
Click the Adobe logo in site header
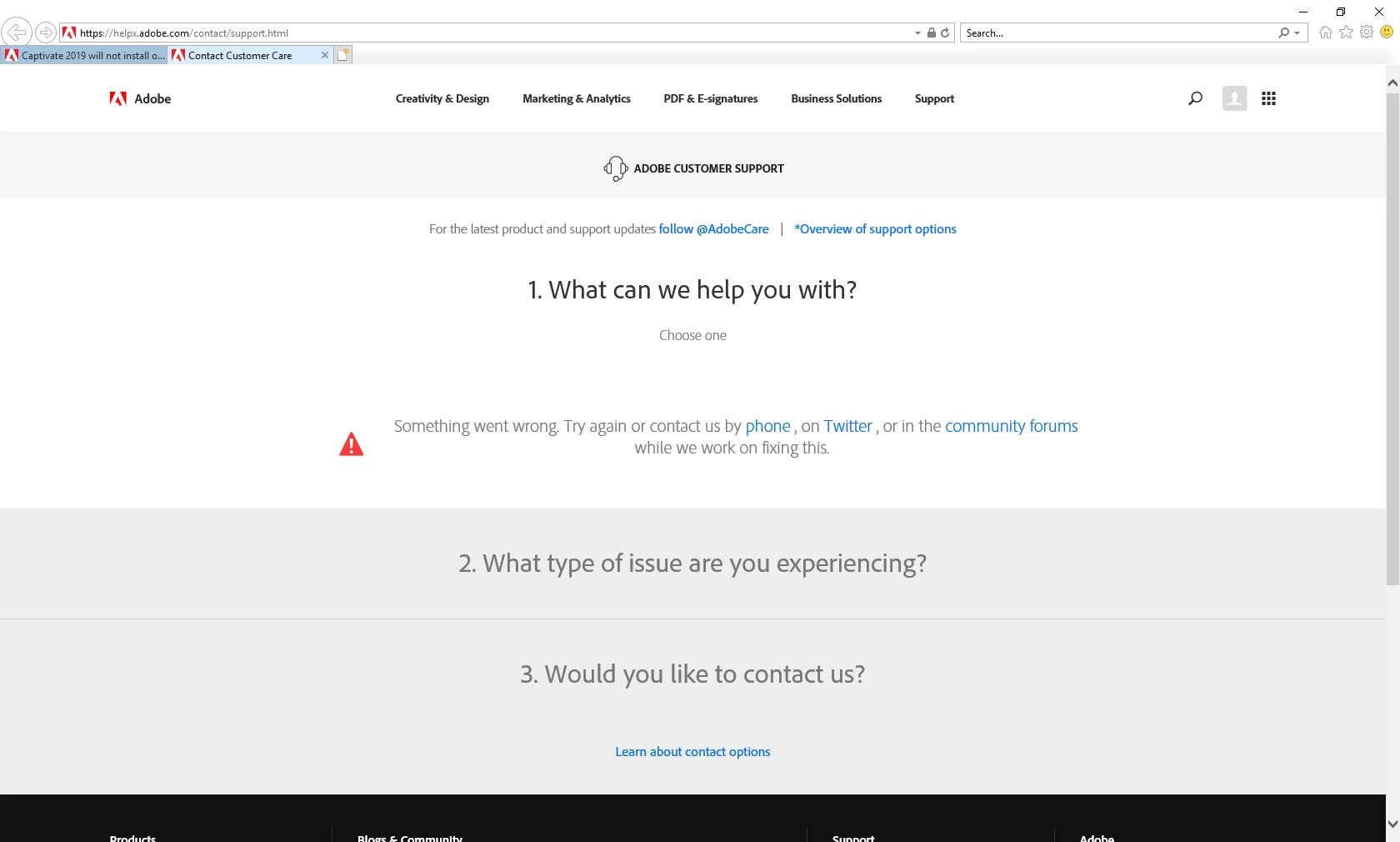140,98
